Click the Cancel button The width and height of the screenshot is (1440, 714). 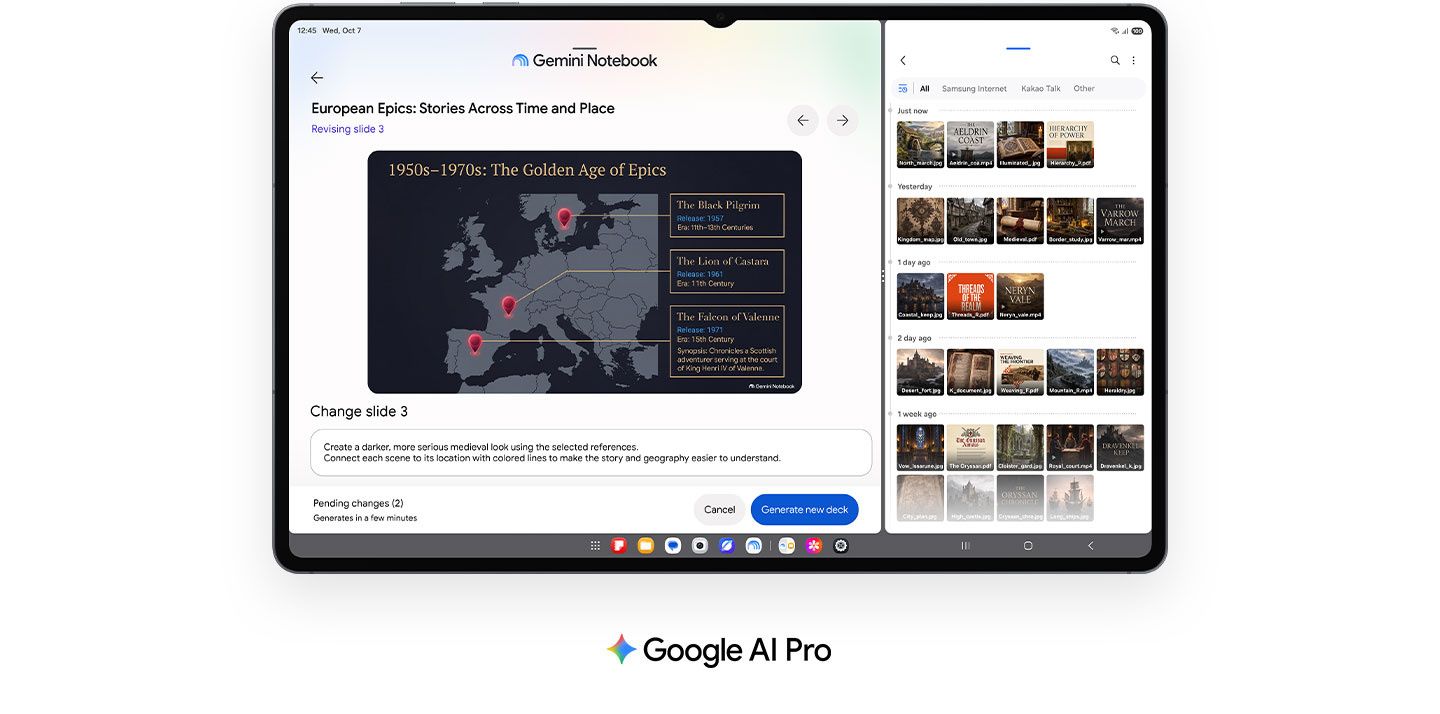(x=720, y=510)
